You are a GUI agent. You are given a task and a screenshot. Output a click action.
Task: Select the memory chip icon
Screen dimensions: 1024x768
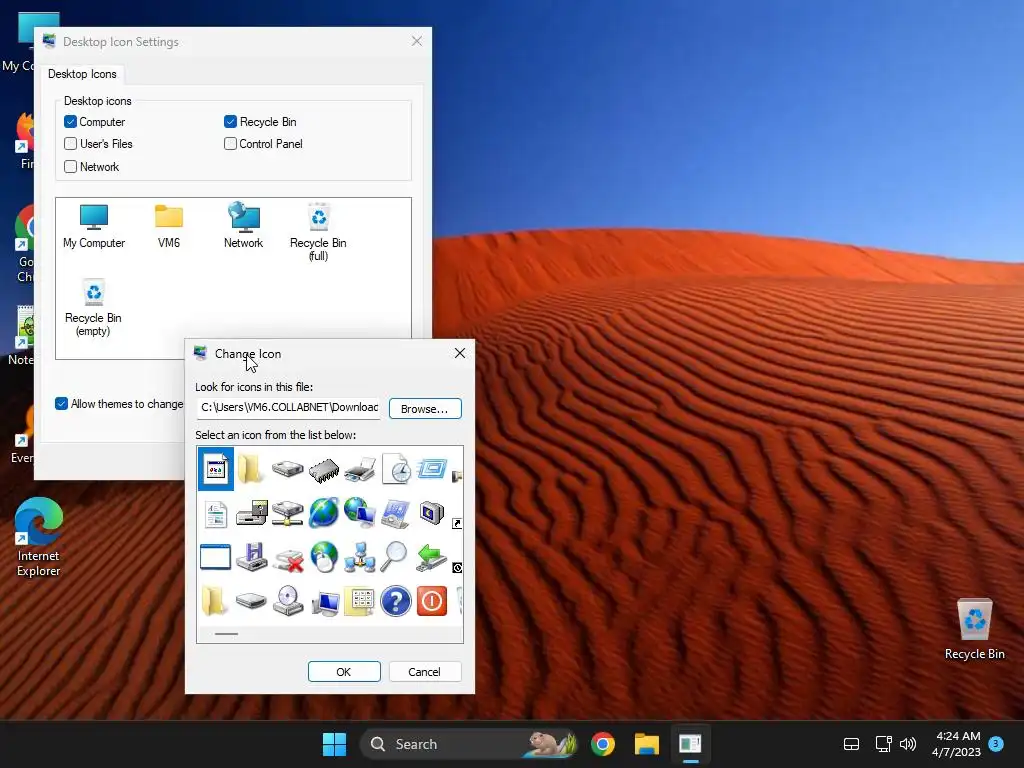(324, 469)
